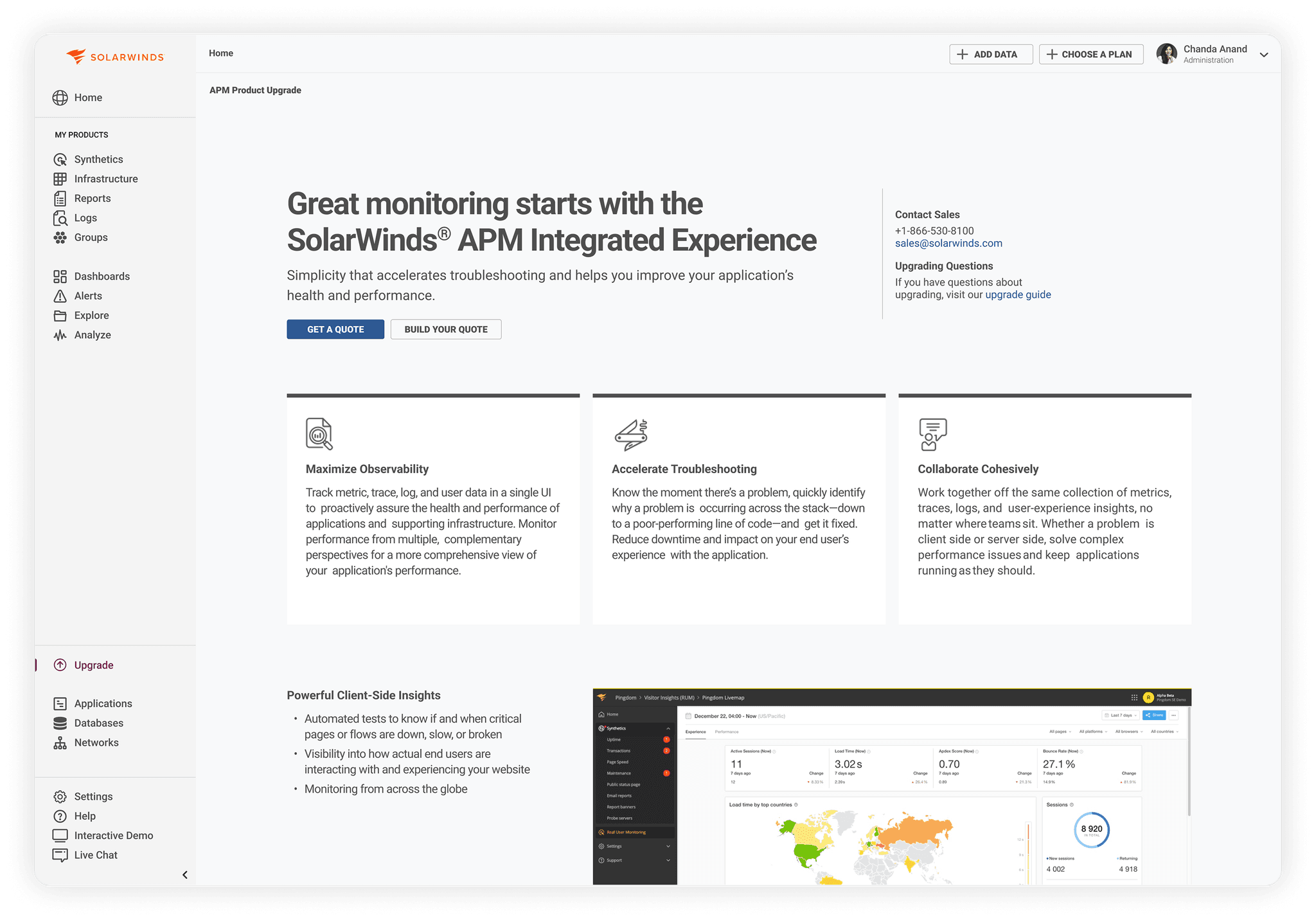View Alerts

click(88, 296)
